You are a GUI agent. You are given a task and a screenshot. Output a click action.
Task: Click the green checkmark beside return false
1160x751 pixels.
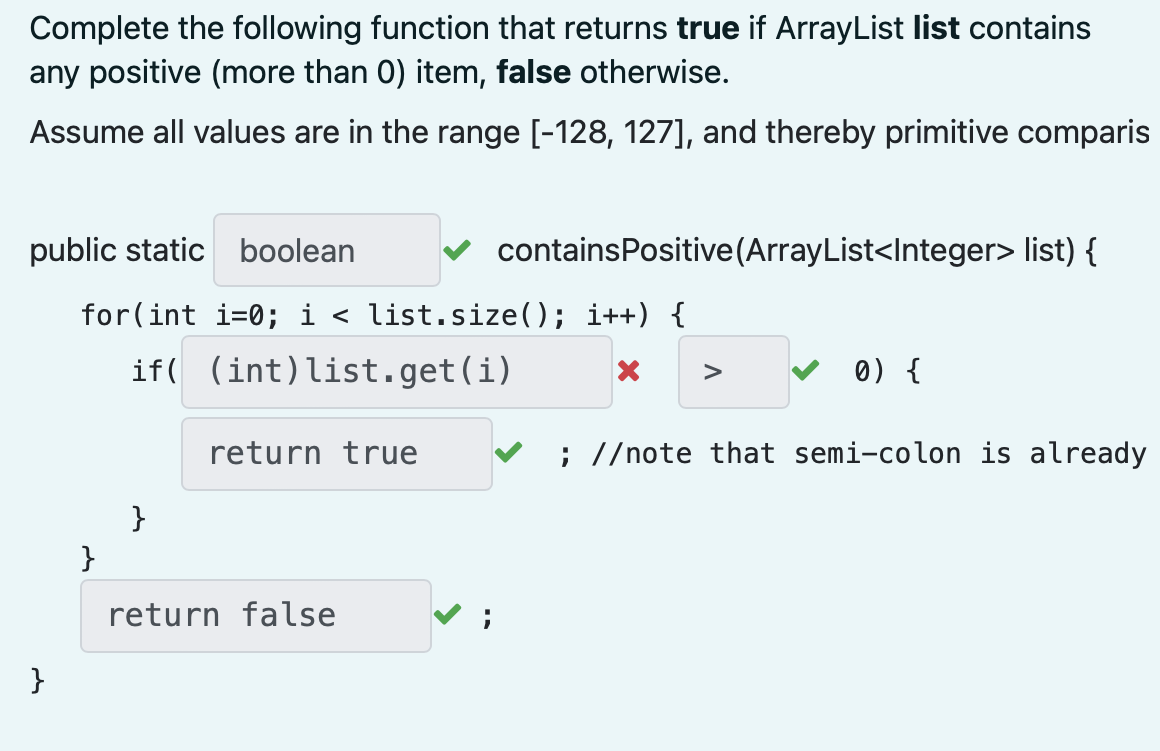pos(448,613)
